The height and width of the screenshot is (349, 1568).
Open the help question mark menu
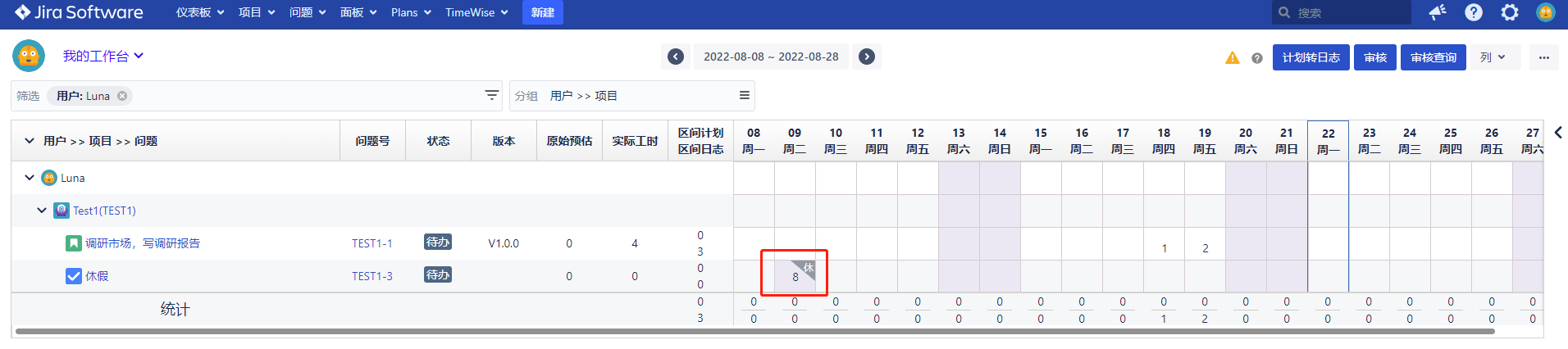[1474, 12]
